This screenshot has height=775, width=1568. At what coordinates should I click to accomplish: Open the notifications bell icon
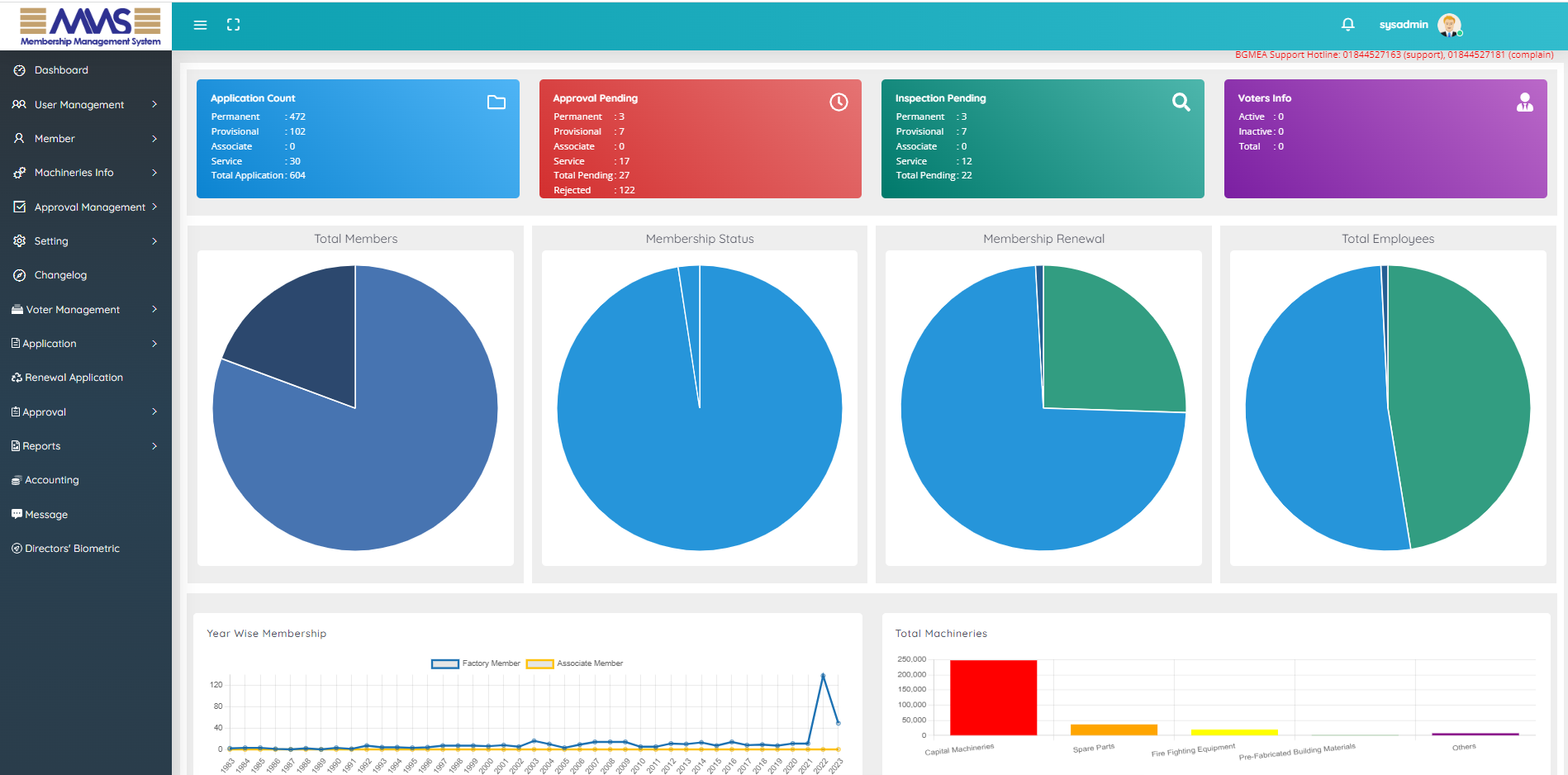tap(1347, 25)
